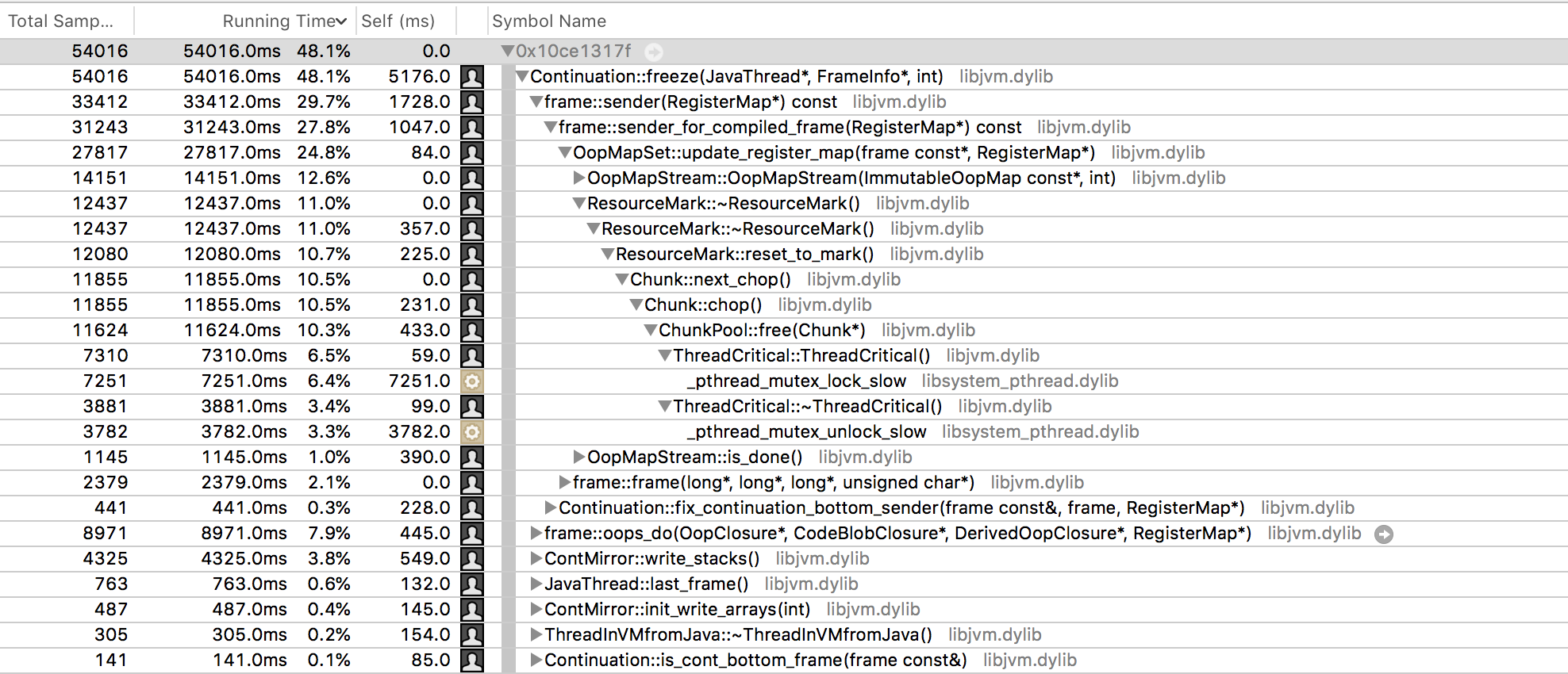Click the user icon on the Continuation::freeze row
Screen dimensions: 1568x674
(x=472, y=77)
